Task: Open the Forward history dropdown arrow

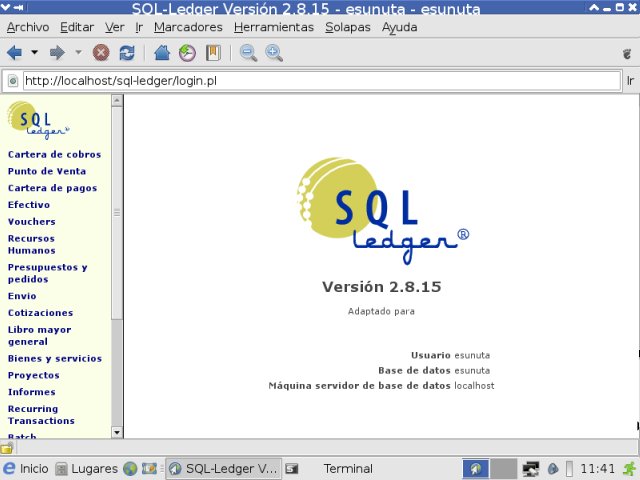Action: click(78, 52)
